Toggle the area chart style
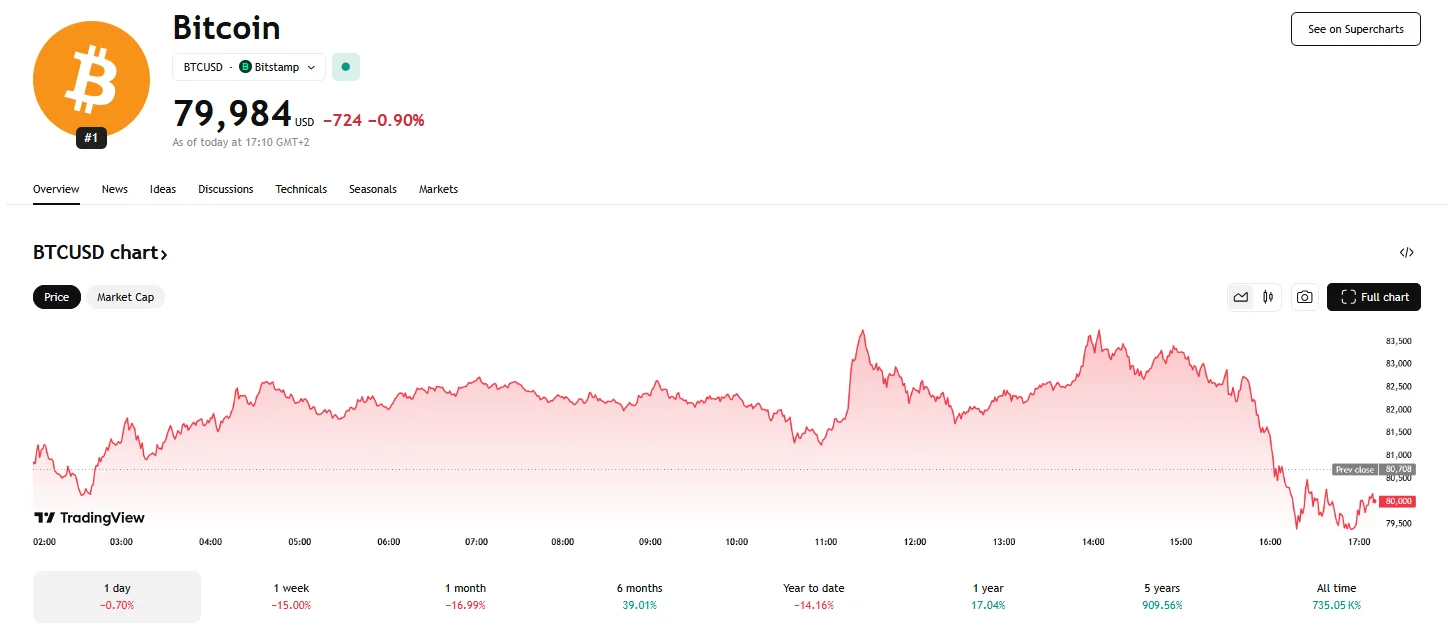Viewport: 1455px width, 642px height. [1240, 297]
